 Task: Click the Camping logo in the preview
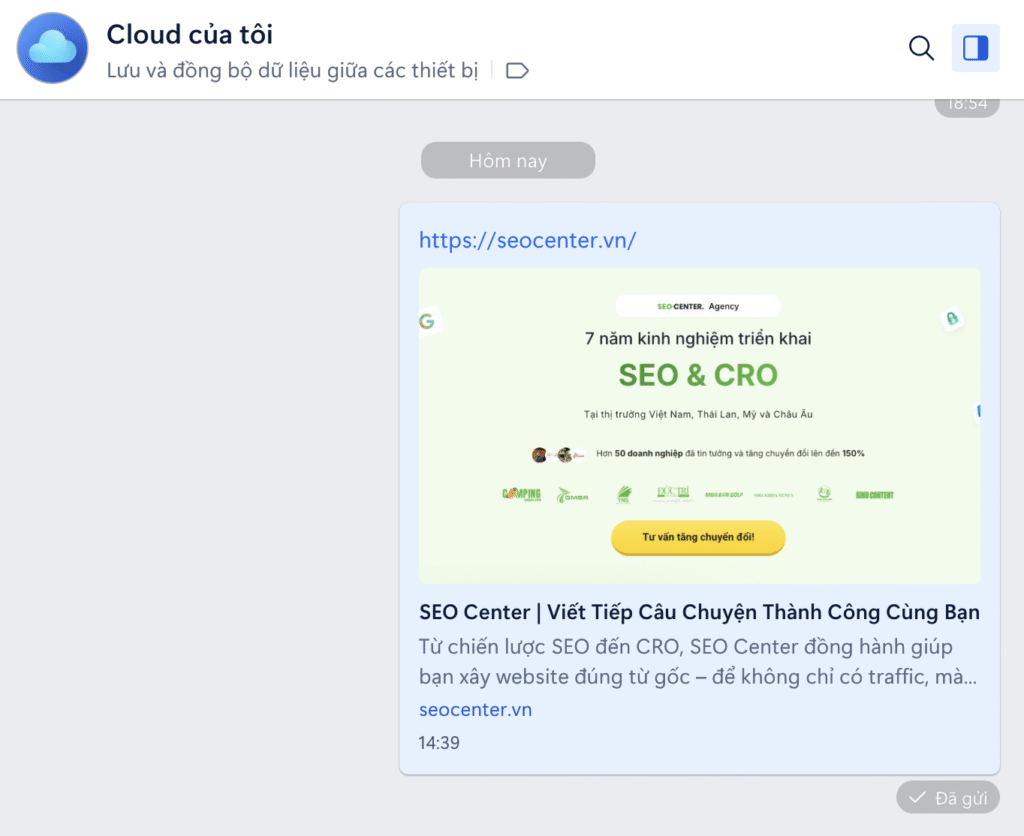point(521,494)
